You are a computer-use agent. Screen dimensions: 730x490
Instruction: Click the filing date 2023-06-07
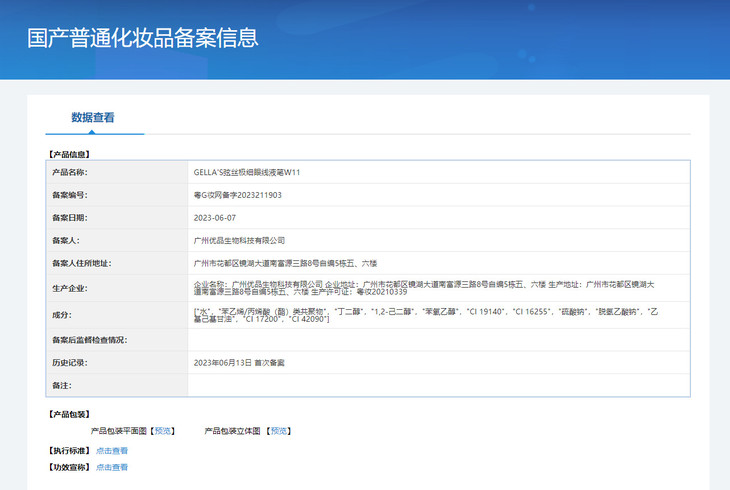pos(214,217)
